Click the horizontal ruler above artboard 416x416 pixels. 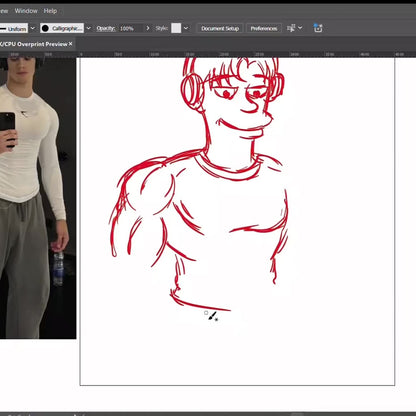208,54
